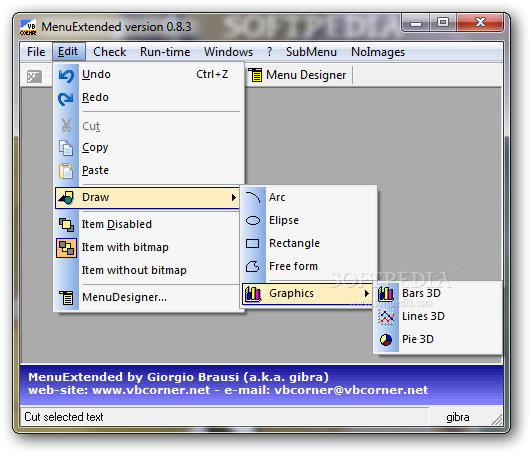This screenshot has height=454, width=531.
Task: Click the Lines 3D chart icon
Action: 386,317
